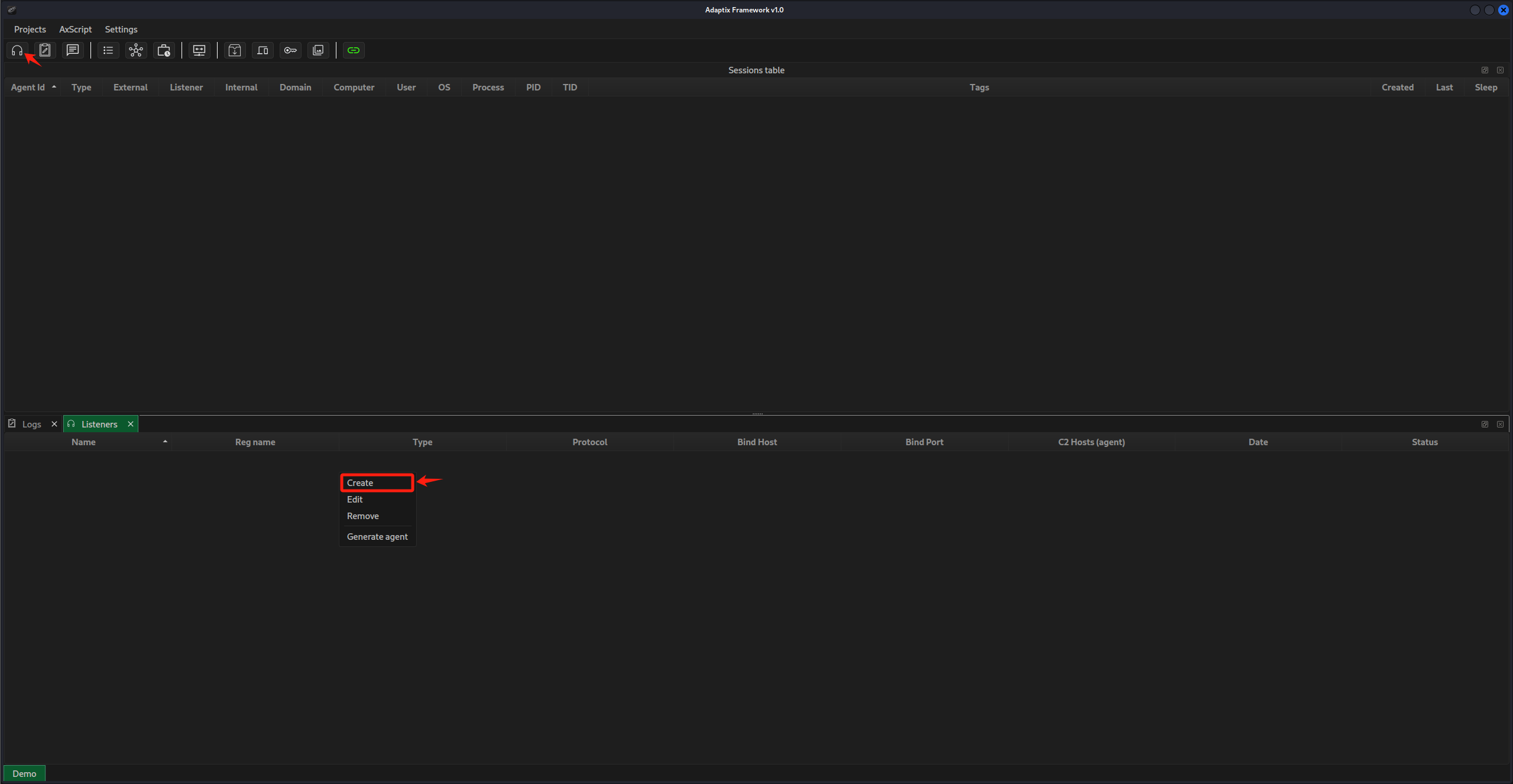Viewport: 1513px width, 784px height.
Task: Open credentials key toolbar icon
Action: 290,50
